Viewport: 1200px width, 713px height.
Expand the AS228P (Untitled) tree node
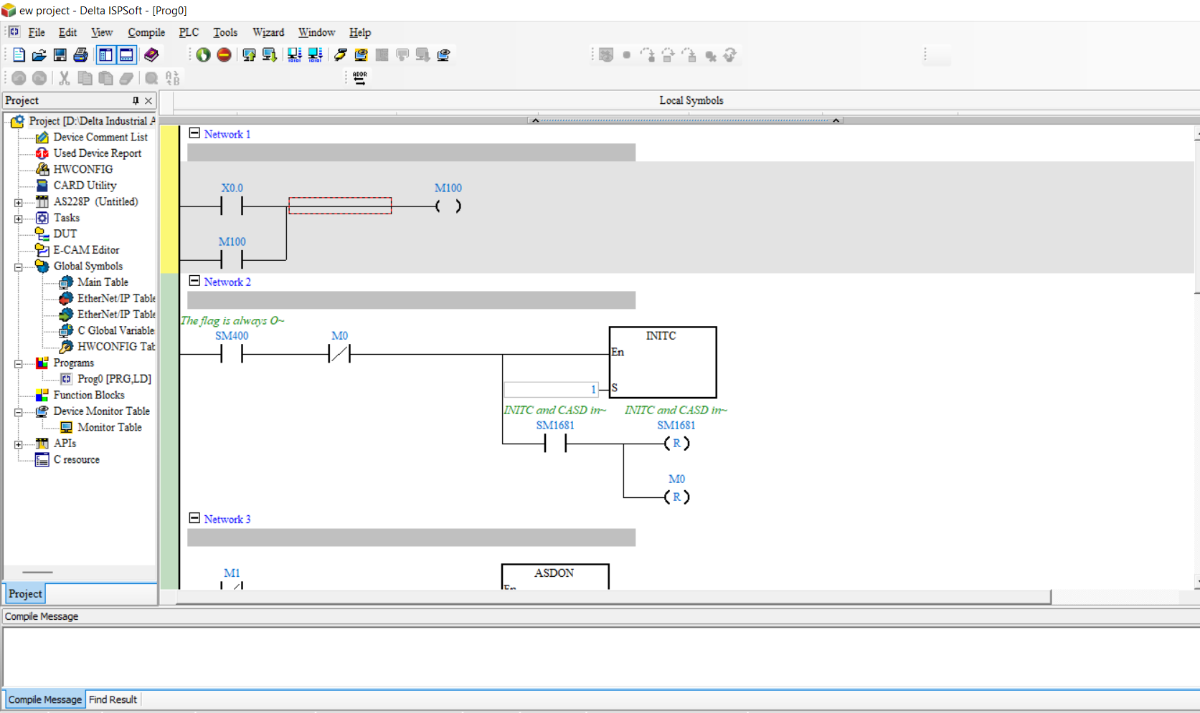(x=18, y=202)
